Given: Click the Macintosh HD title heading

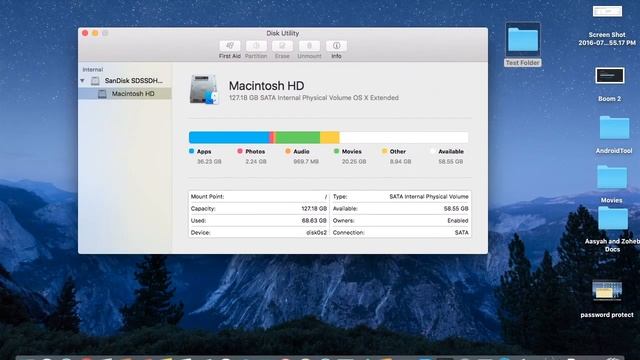Looking at the screenshot, I should coord(267,86).
